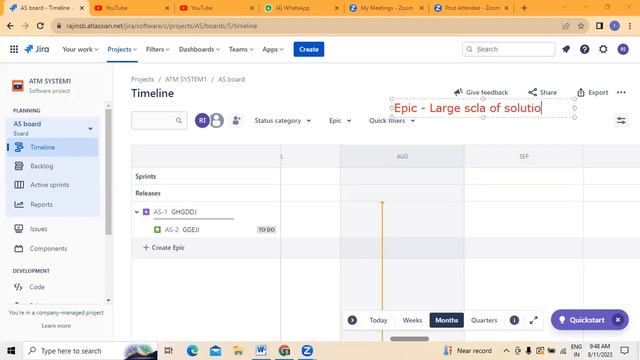Click the AS-2 story type icon
The image size is (640, 360).
[158, 230]
